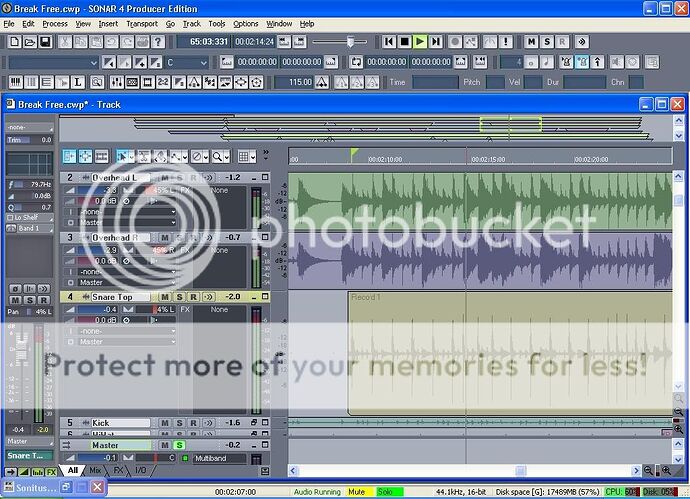This screenshot has width=690, height=499.
Task: Toggle global Solo S button in transport toolbar
Action: click(x=547, y=42)
